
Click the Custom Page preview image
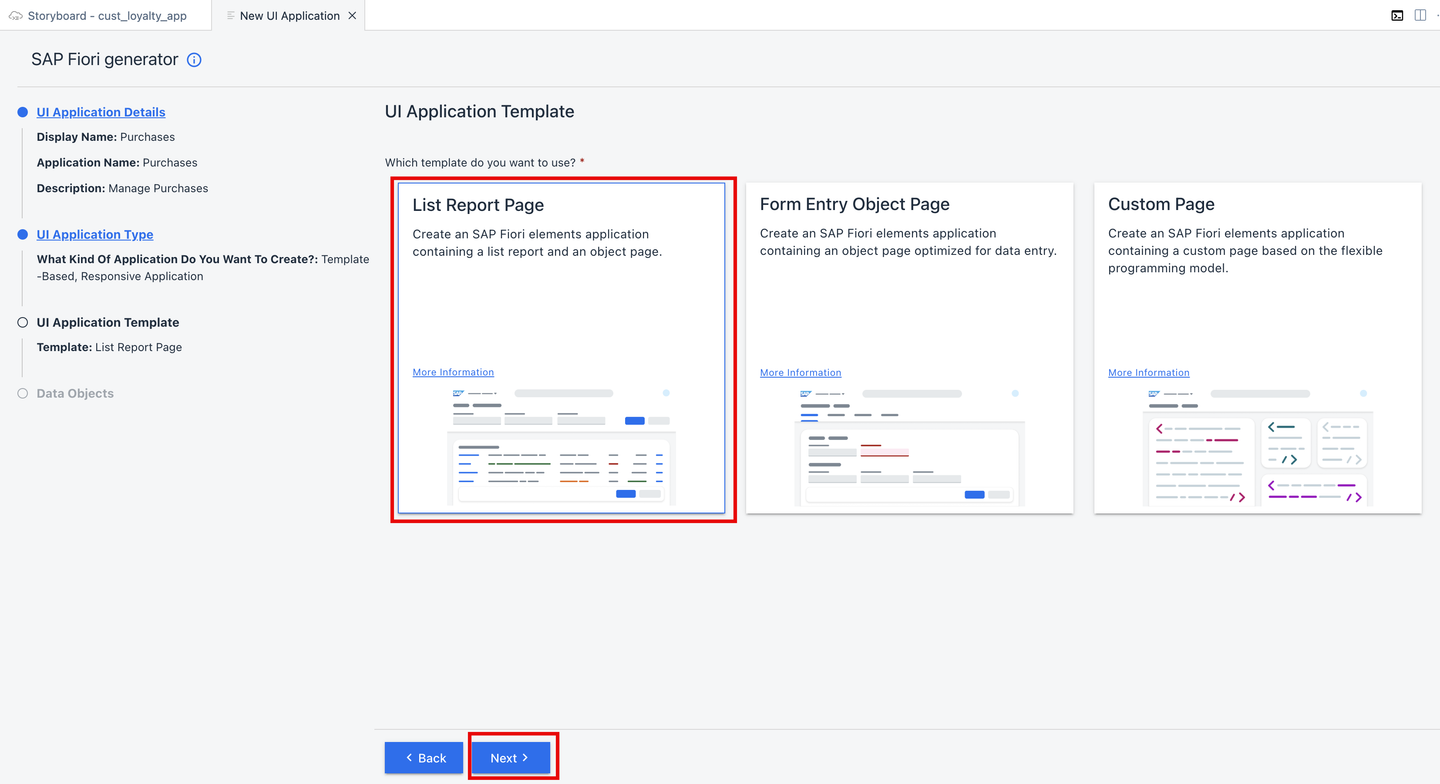pyautogui.click(x=1258, y=446)
